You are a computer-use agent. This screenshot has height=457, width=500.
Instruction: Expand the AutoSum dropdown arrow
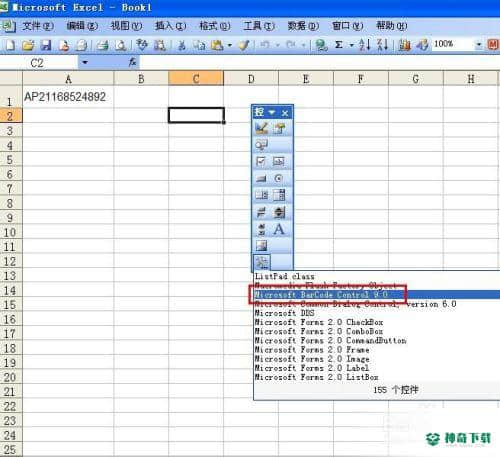click(351, 45)
